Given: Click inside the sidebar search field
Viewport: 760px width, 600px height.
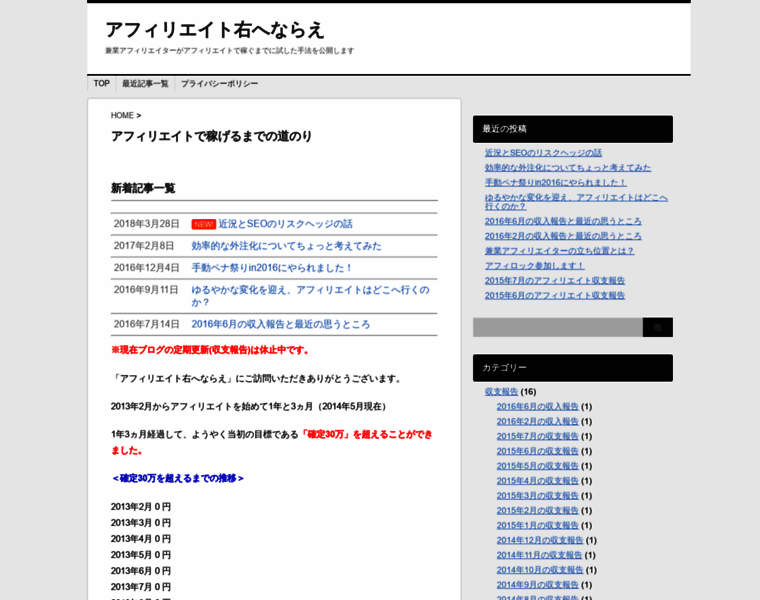Looking at the screenshot, I should point(557,327).
